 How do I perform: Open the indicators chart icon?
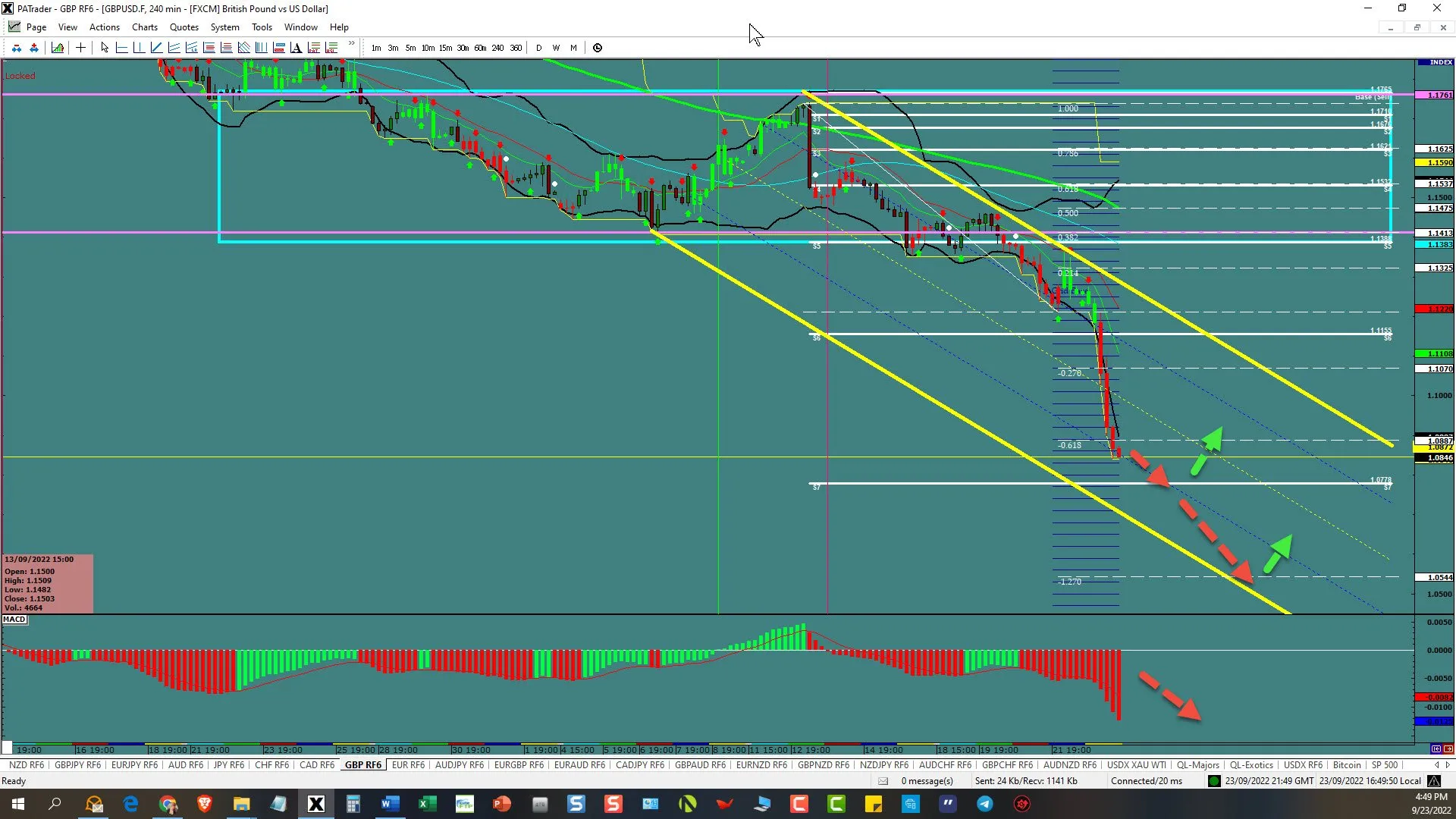pos(58,48)
